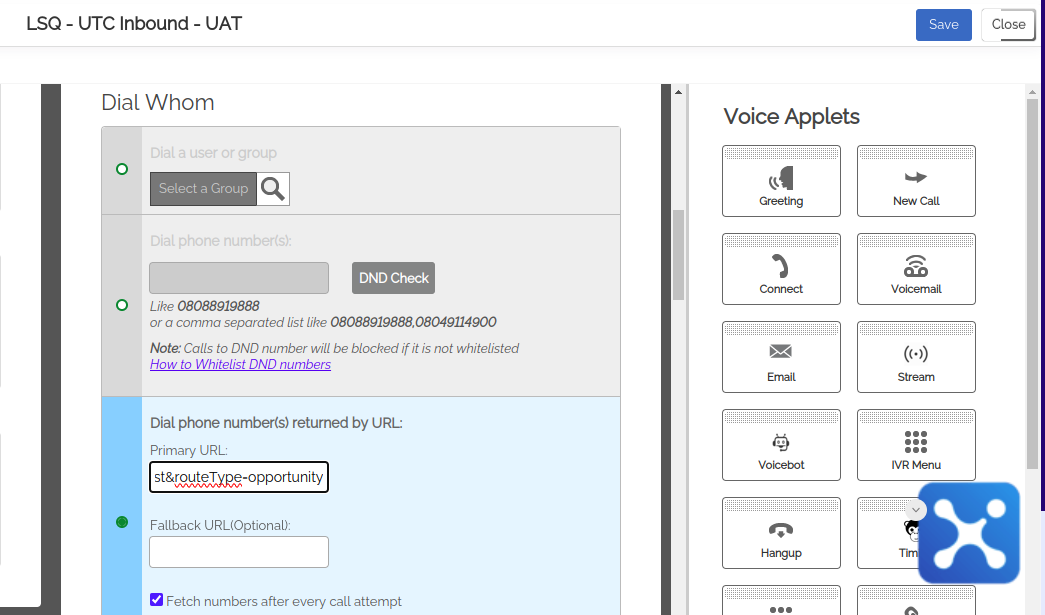Image resolution: width=1045 pixels, height=615 pixels.
Task: Open the blue floating X widget
Action: point(969,533)
